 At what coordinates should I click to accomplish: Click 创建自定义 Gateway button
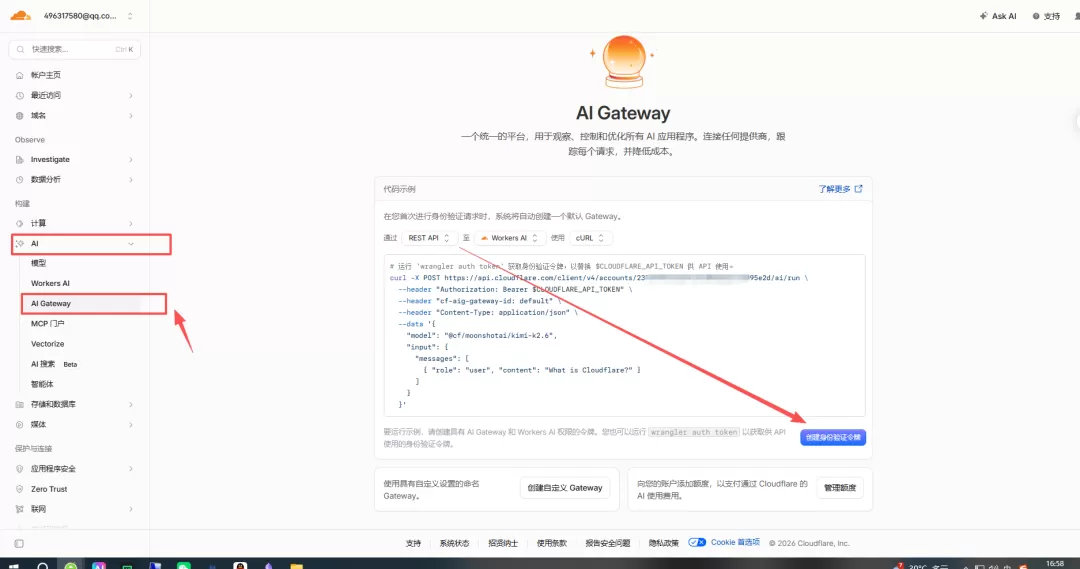[564, 488]
